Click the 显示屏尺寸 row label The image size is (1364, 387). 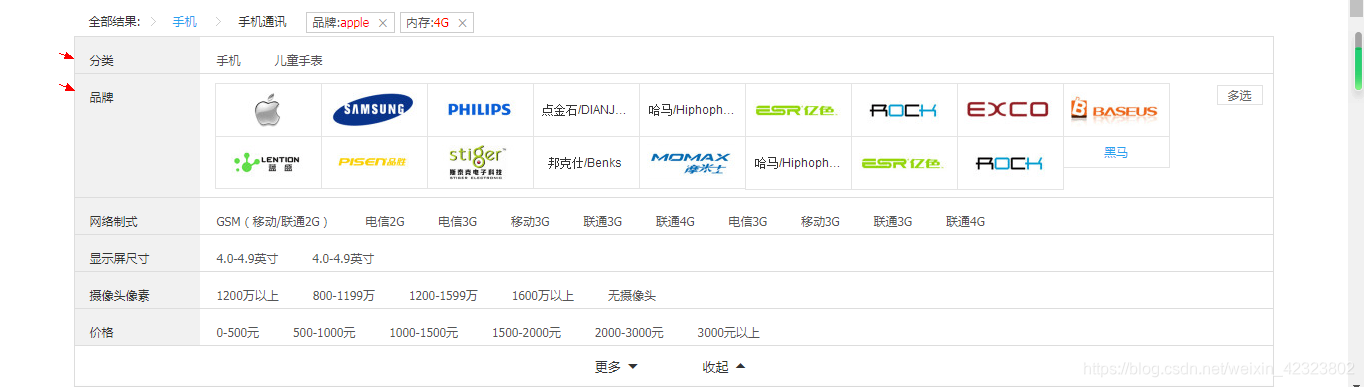click(119, 259)
